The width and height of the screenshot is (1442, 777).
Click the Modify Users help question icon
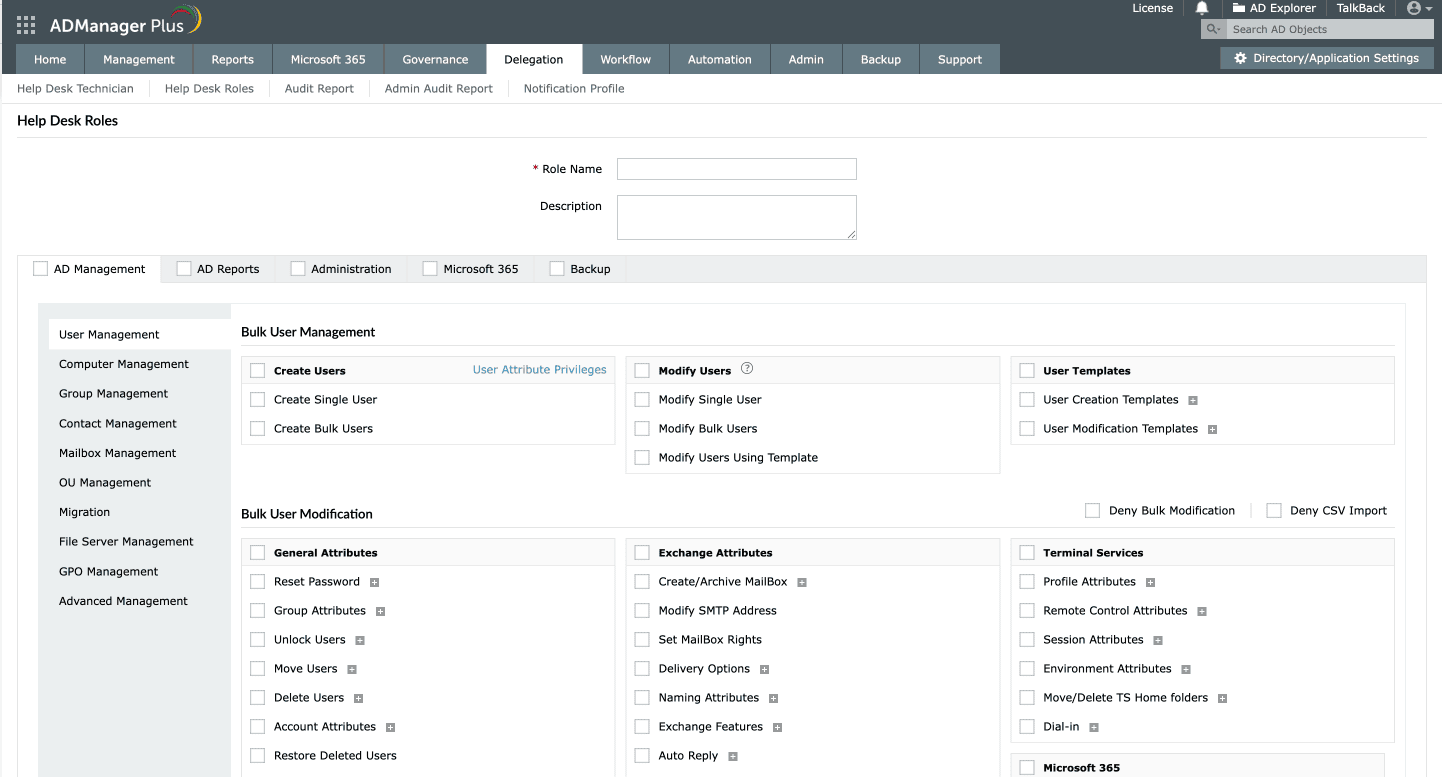747,369
